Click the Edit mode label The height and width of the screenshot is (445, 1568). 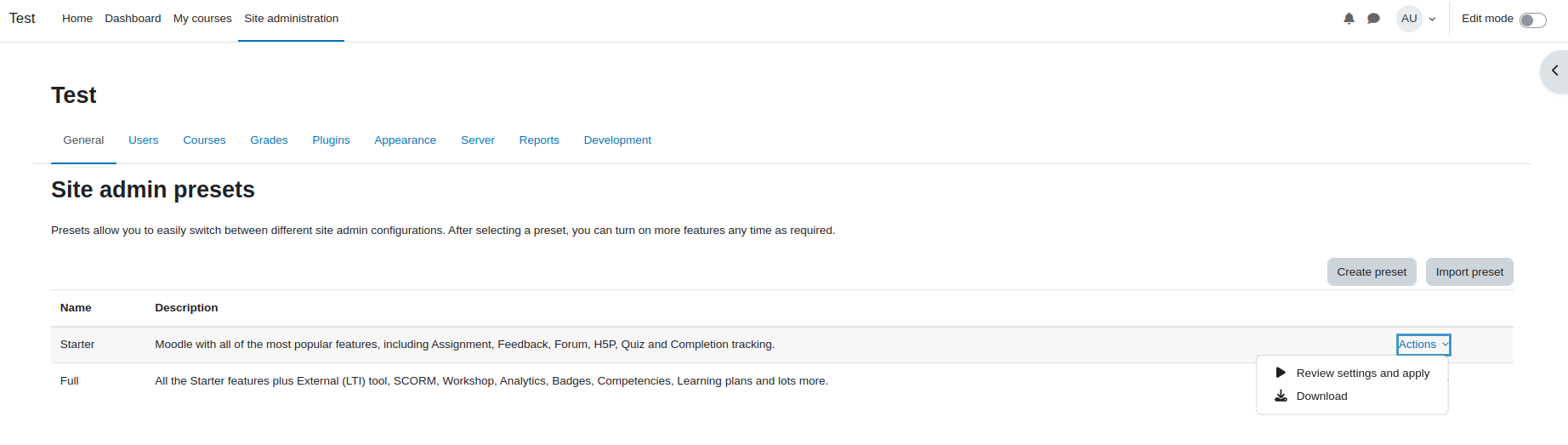click(x=1487, y=19)
